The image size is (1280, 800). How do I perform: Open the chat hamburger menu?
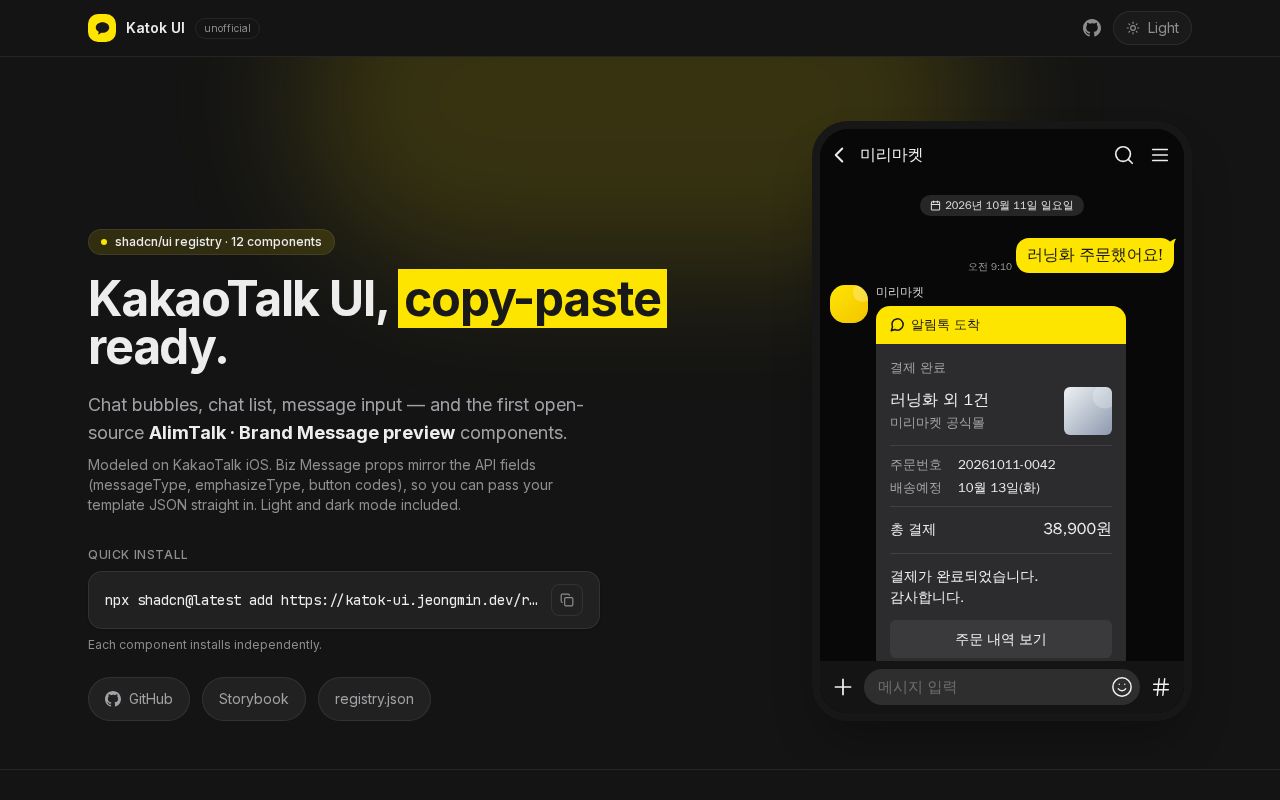coord(1160,155)
